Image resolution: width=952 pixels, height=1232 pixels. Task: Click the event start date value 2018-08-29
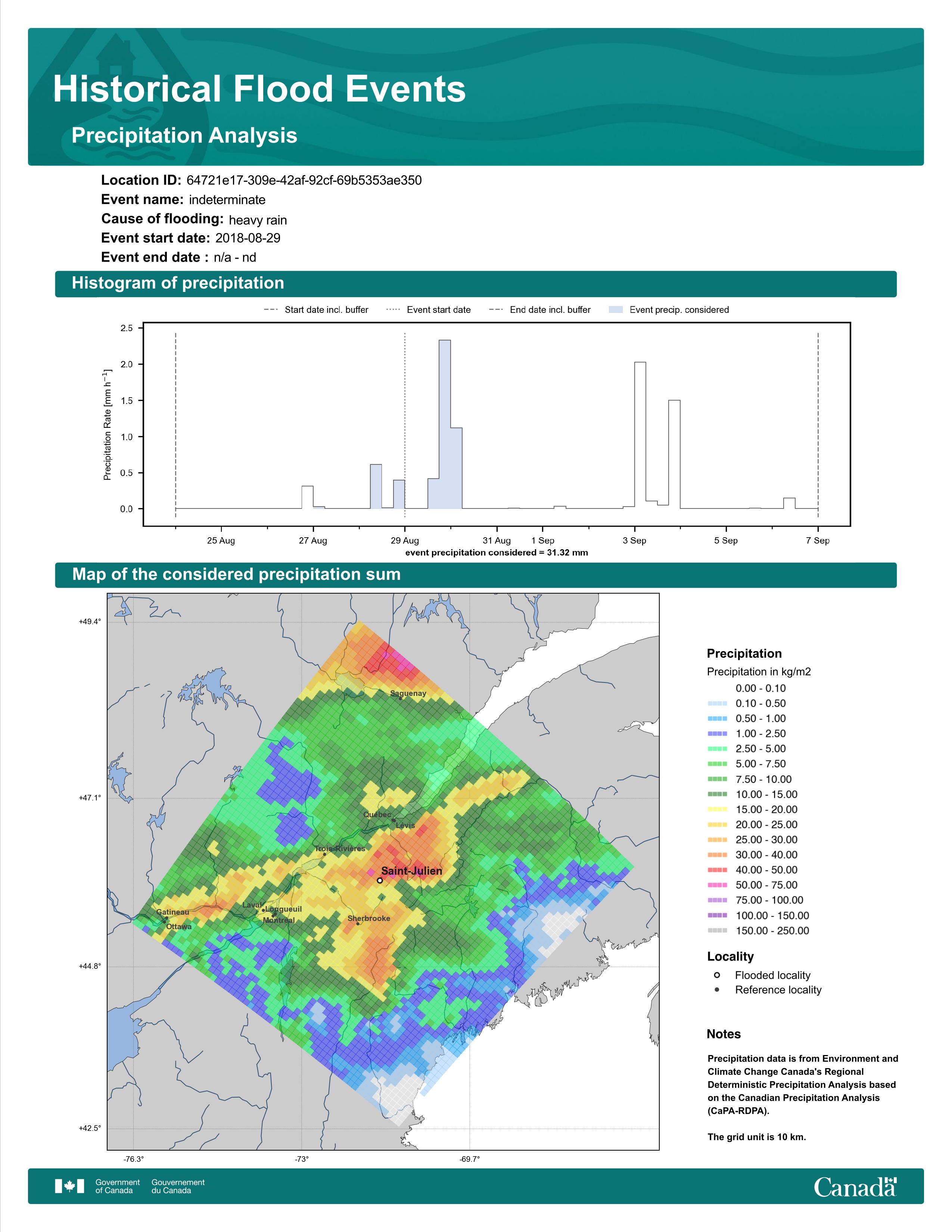point(248,238)
